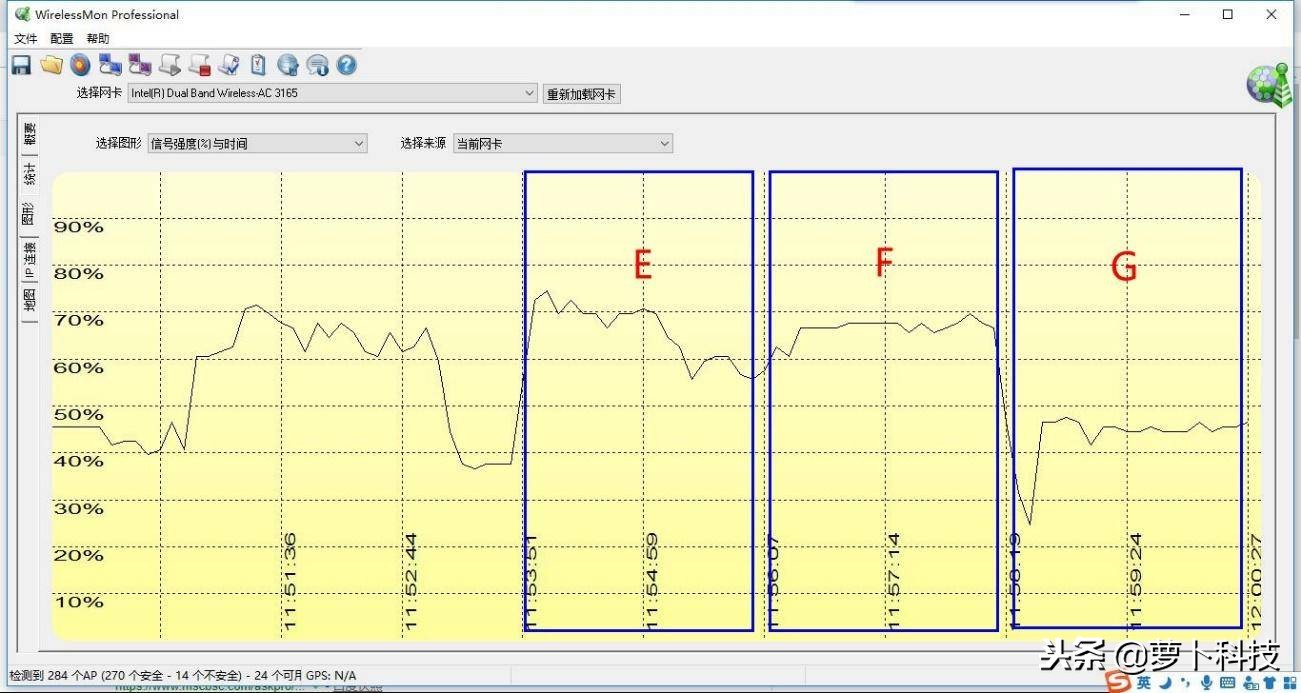Open the 选择来源 source dropdown
This screenshot has height=693, width=1301.
[x=562, y=144]
